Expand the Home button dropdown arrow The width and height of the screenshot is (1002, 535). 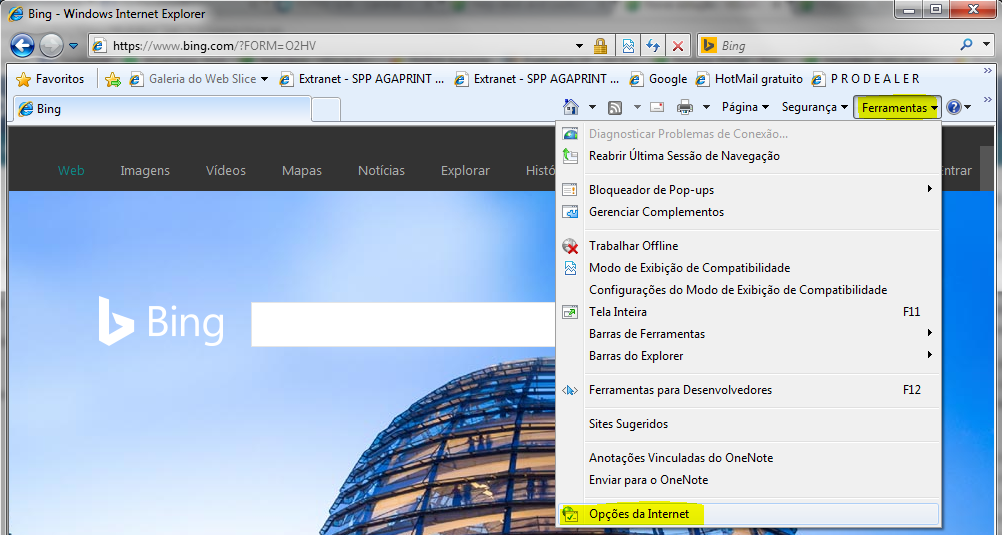(x=592, y=107)
